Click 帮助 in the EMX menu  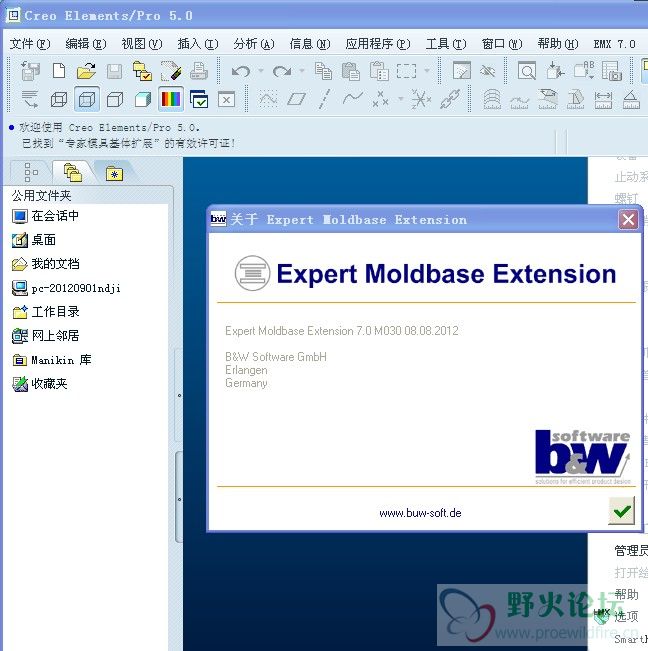pyautogui.click(x=626, y=595)
